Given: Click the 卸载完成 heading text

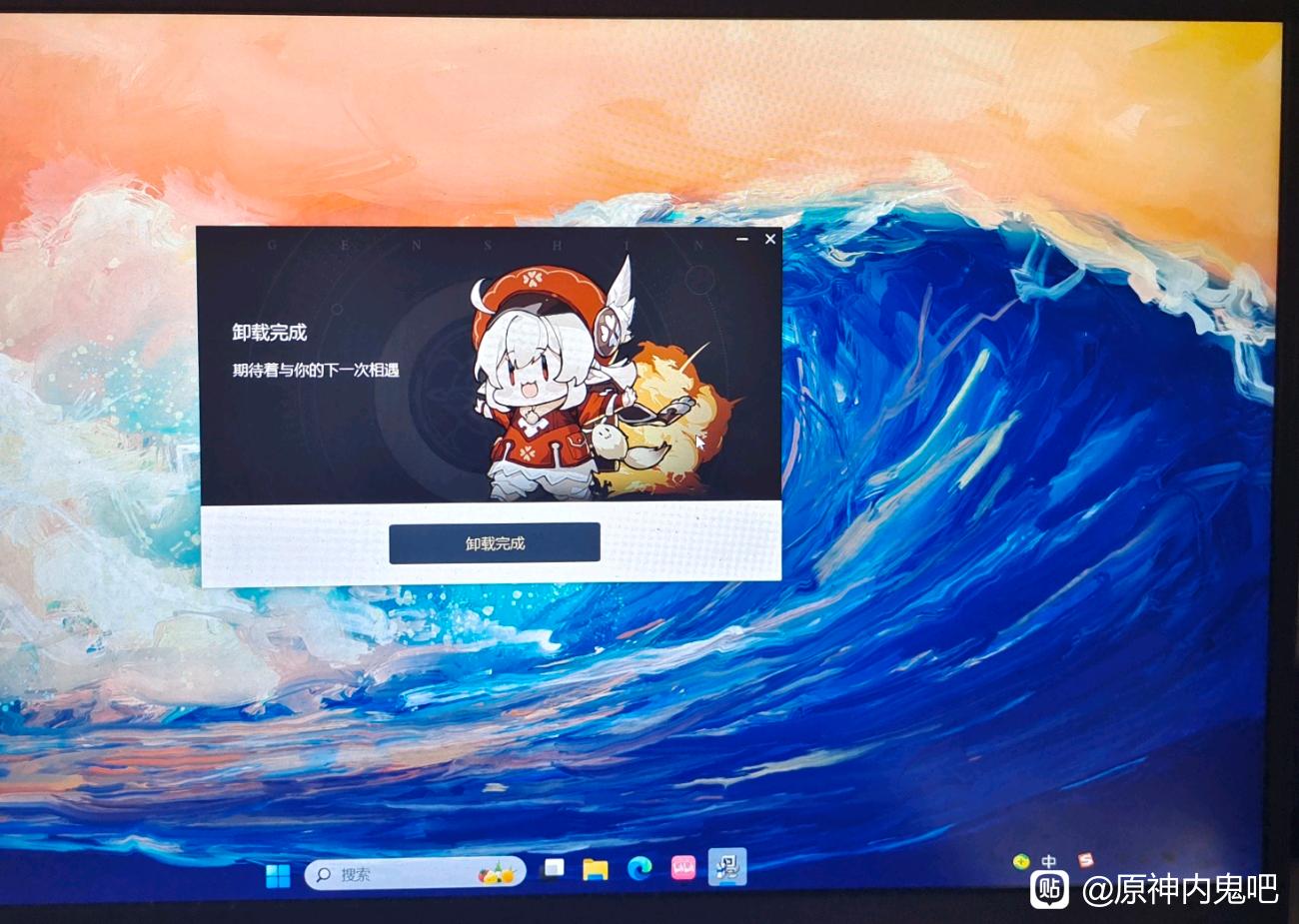Looking at the screenshot, I should (270, 333).
